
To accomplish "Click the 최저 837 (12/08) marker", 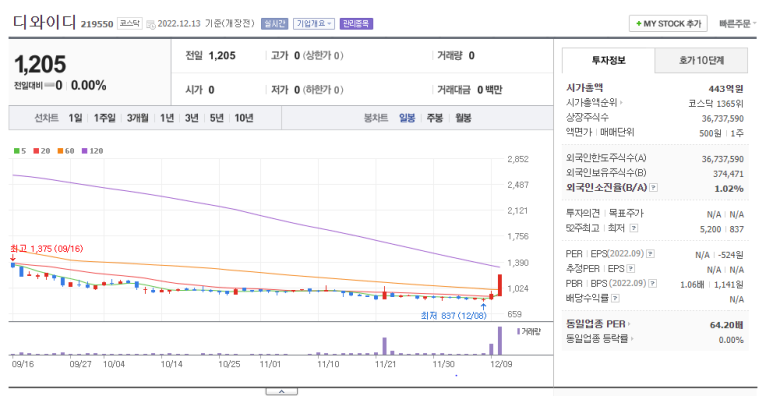I will pos(454,316).
